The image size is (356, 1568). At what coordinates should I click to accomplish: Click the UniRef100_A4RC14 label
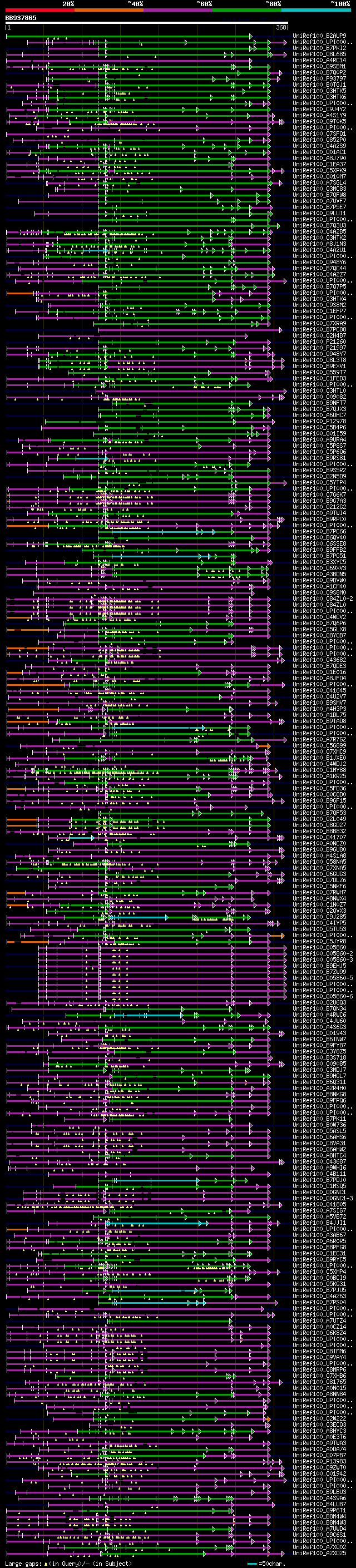[319, 60]
